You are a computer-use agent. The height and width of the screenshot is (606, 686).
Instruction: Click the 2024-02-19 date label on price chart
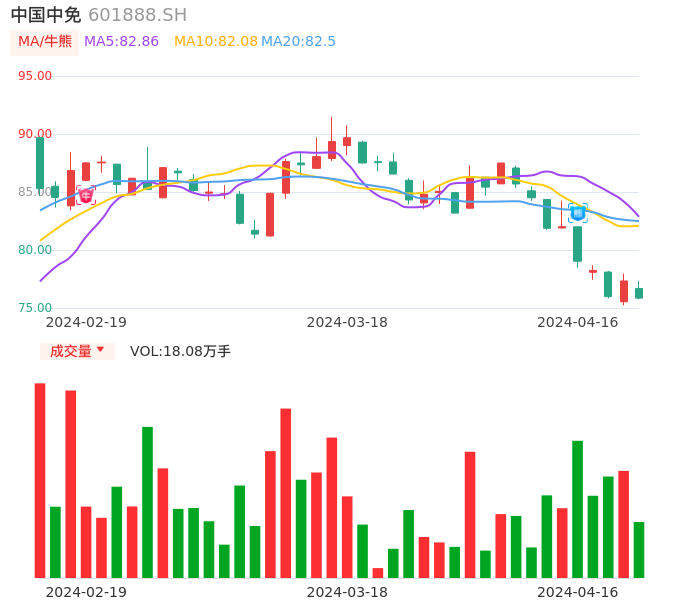click(x=86, y=322)
